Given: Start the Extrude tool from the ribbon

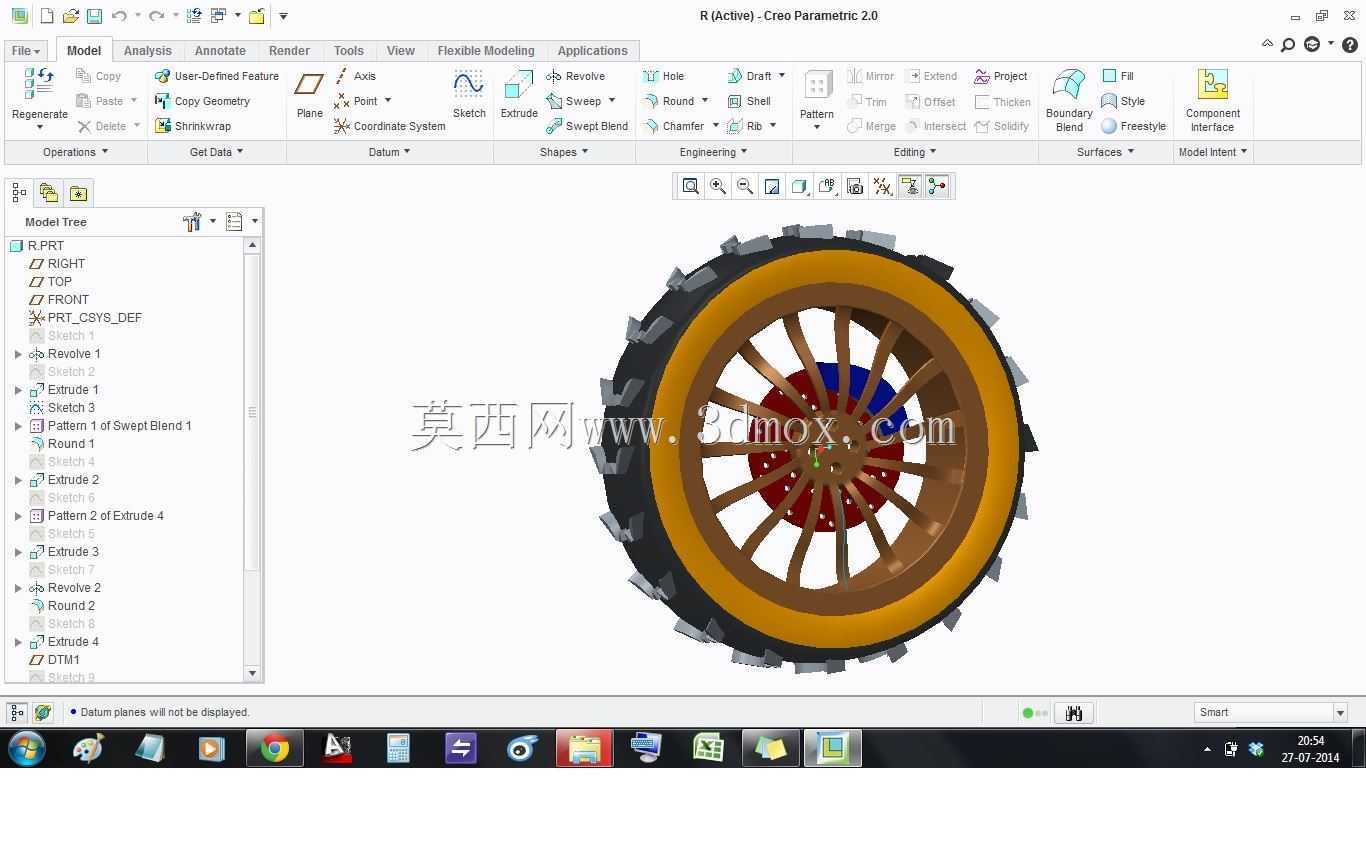Looking at the screenshot, I should 519,95.
